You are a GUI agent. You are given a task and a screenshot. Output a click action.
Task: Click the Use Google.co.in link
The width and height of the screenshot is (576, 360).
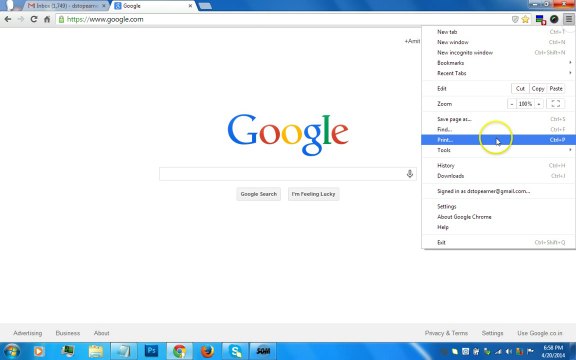[x=540, y=333]
